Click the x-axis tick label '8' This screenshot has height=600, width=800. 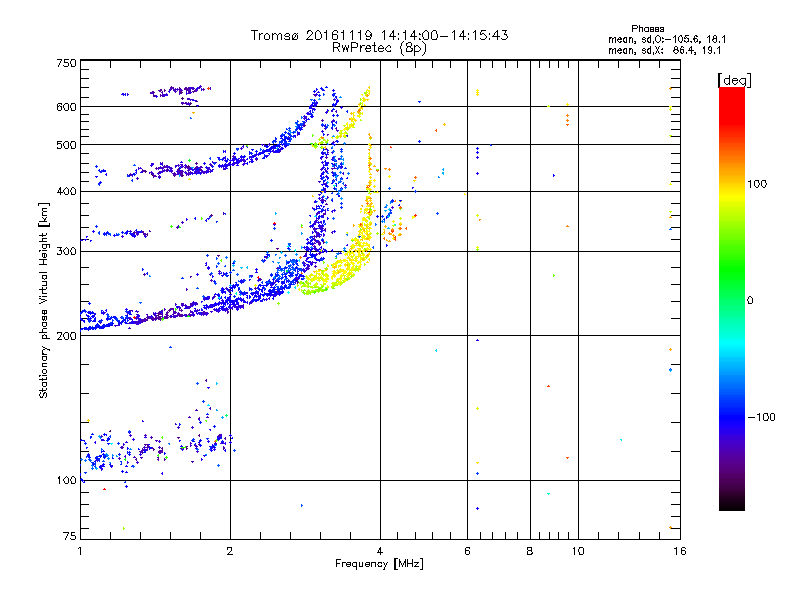[x=530, y=551]
